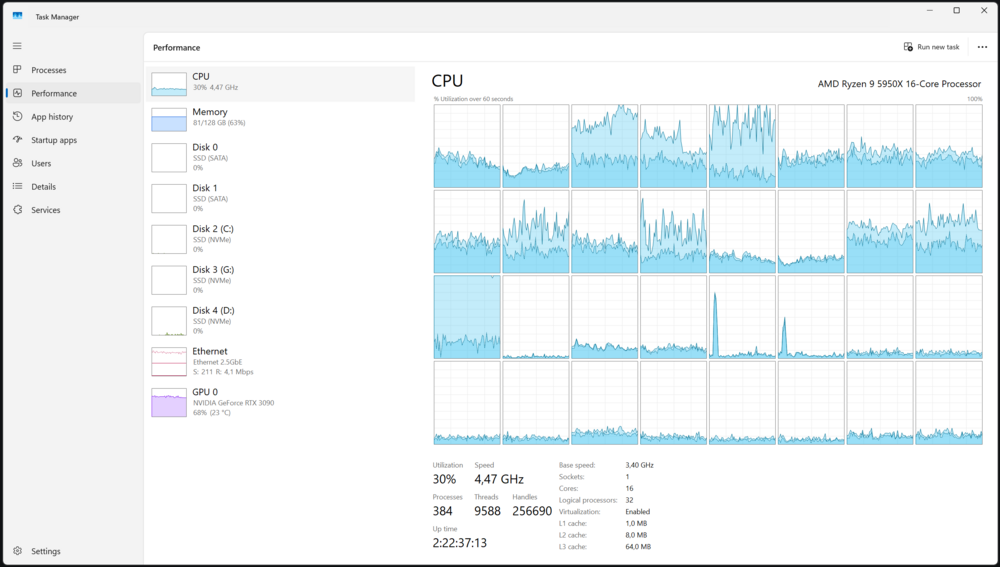Click the first logical processor graph
This screenshot has height=567, width=1000.
coord(467,146)
